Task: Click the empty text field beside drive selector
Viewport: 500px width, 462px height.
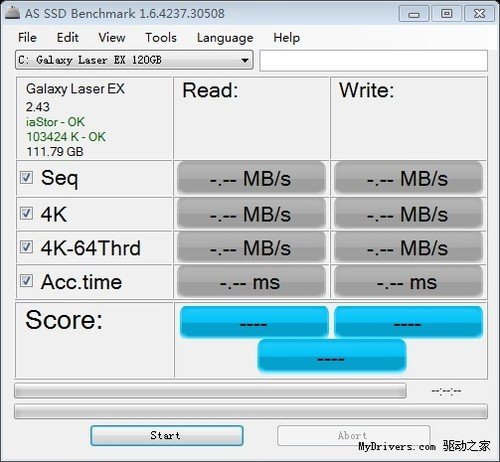Action: pyautogui.click(x=374, y=60)
